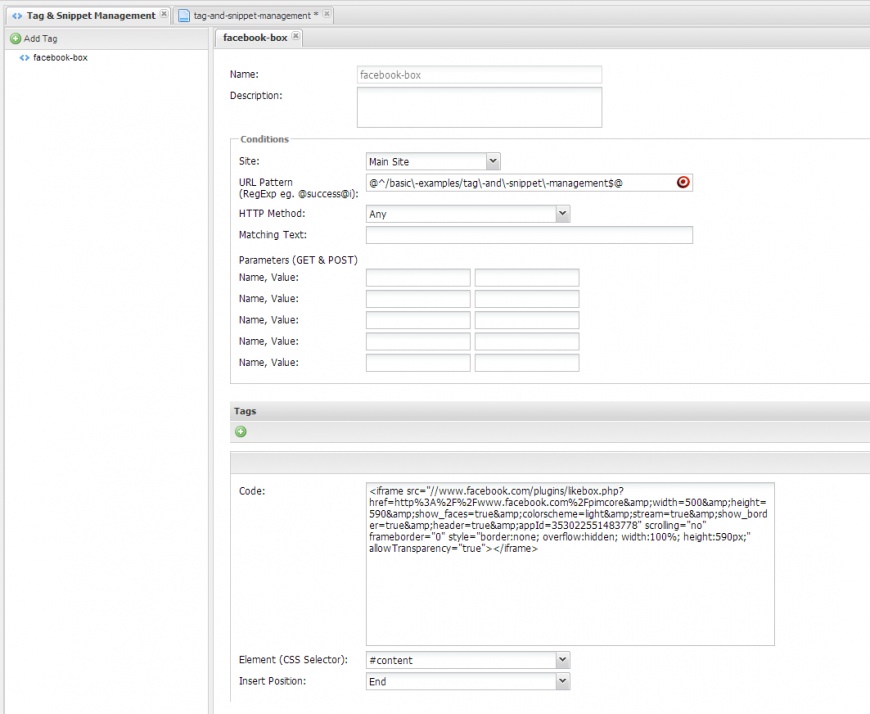The image size is (870, 714).
Task: Expand the HTTP Method dropdown
Action: pos(562,214)
